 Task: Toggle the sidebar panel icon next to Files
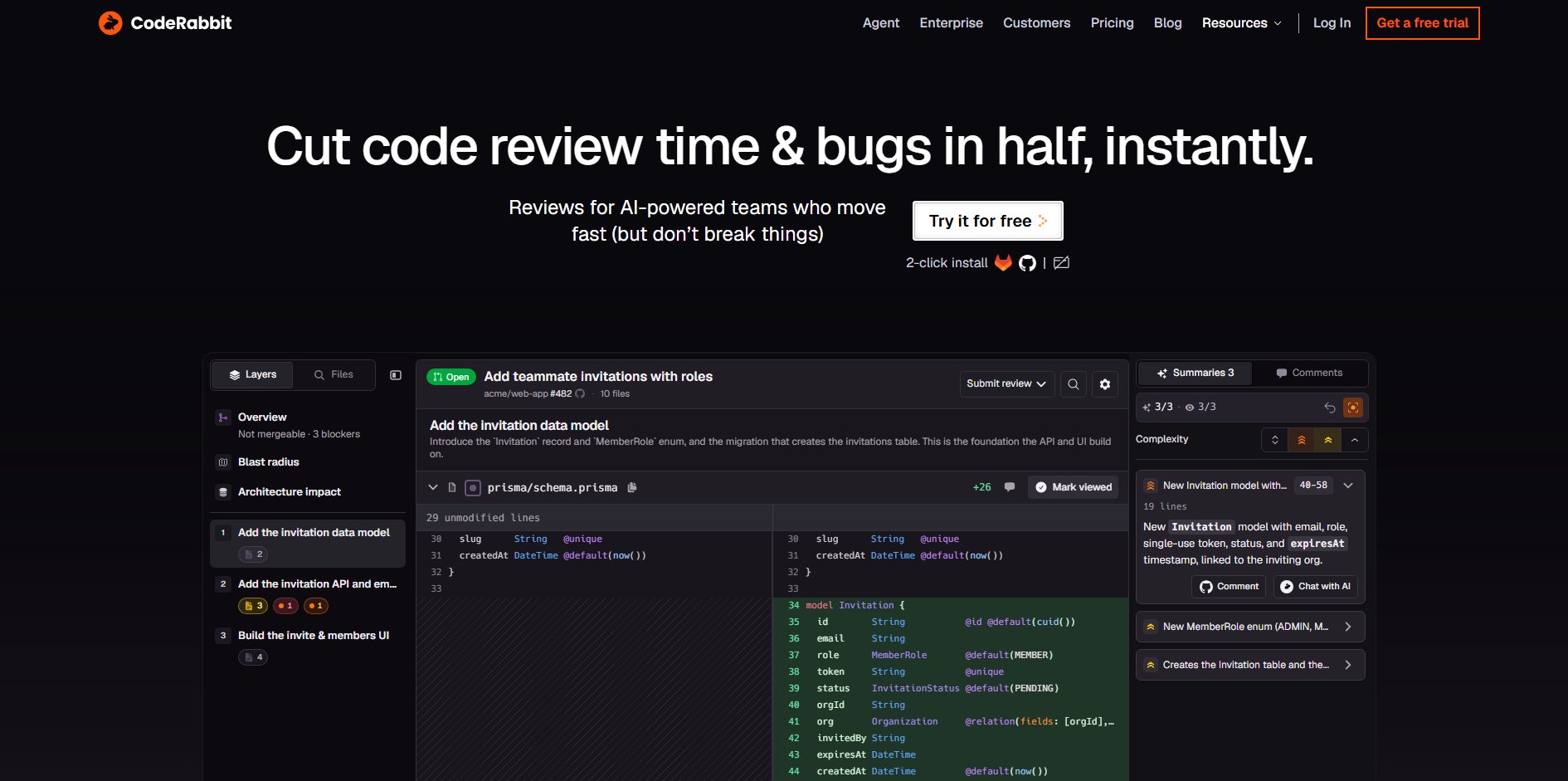pos(396,375)
